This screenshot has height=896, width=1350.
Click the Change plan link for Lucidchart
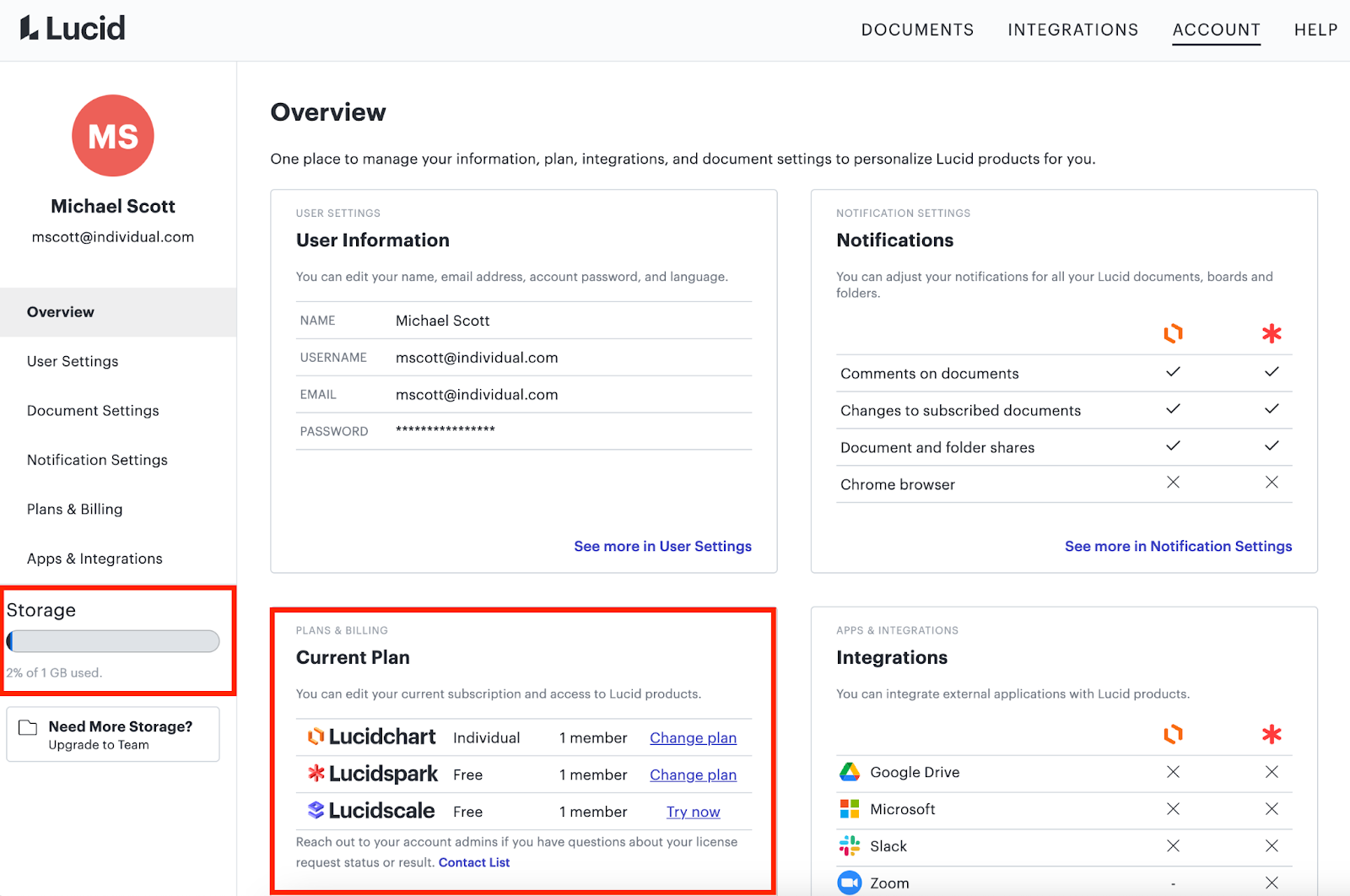click(693, 737)
